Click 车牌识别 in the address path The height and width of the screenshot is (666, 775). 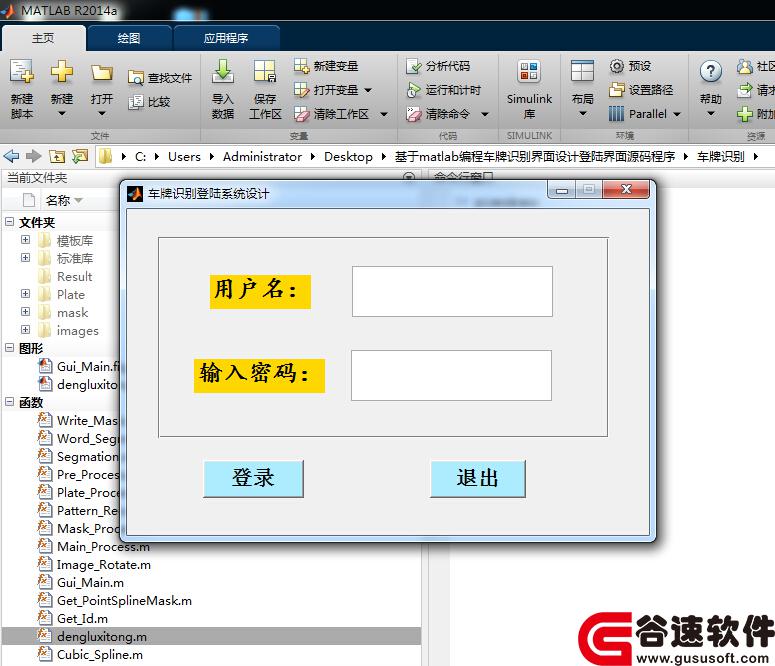[x=720, y=157]
